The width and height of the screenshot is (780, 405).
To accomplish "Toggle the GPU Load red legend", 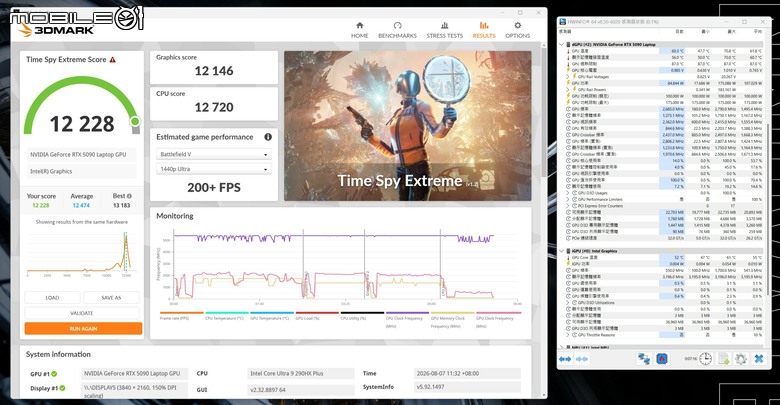I will (x=317, y=315).
